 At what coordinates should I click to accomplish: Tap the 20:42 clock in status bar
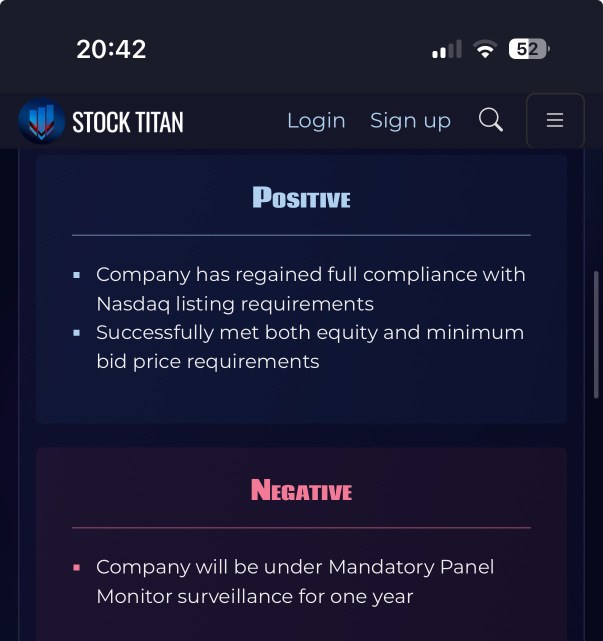click(111, 49)
